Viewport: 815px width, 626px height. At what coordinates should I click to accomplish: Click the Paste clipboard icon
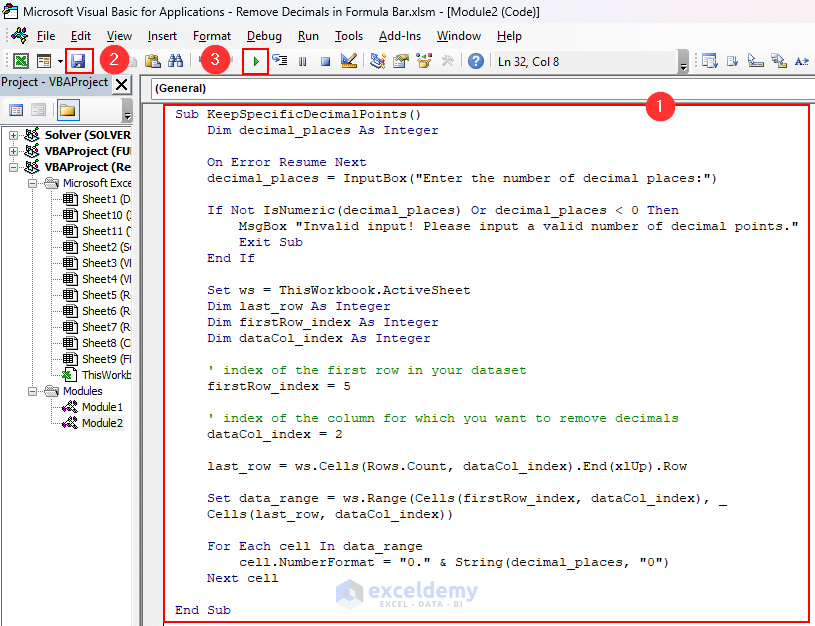pos(152,61)
